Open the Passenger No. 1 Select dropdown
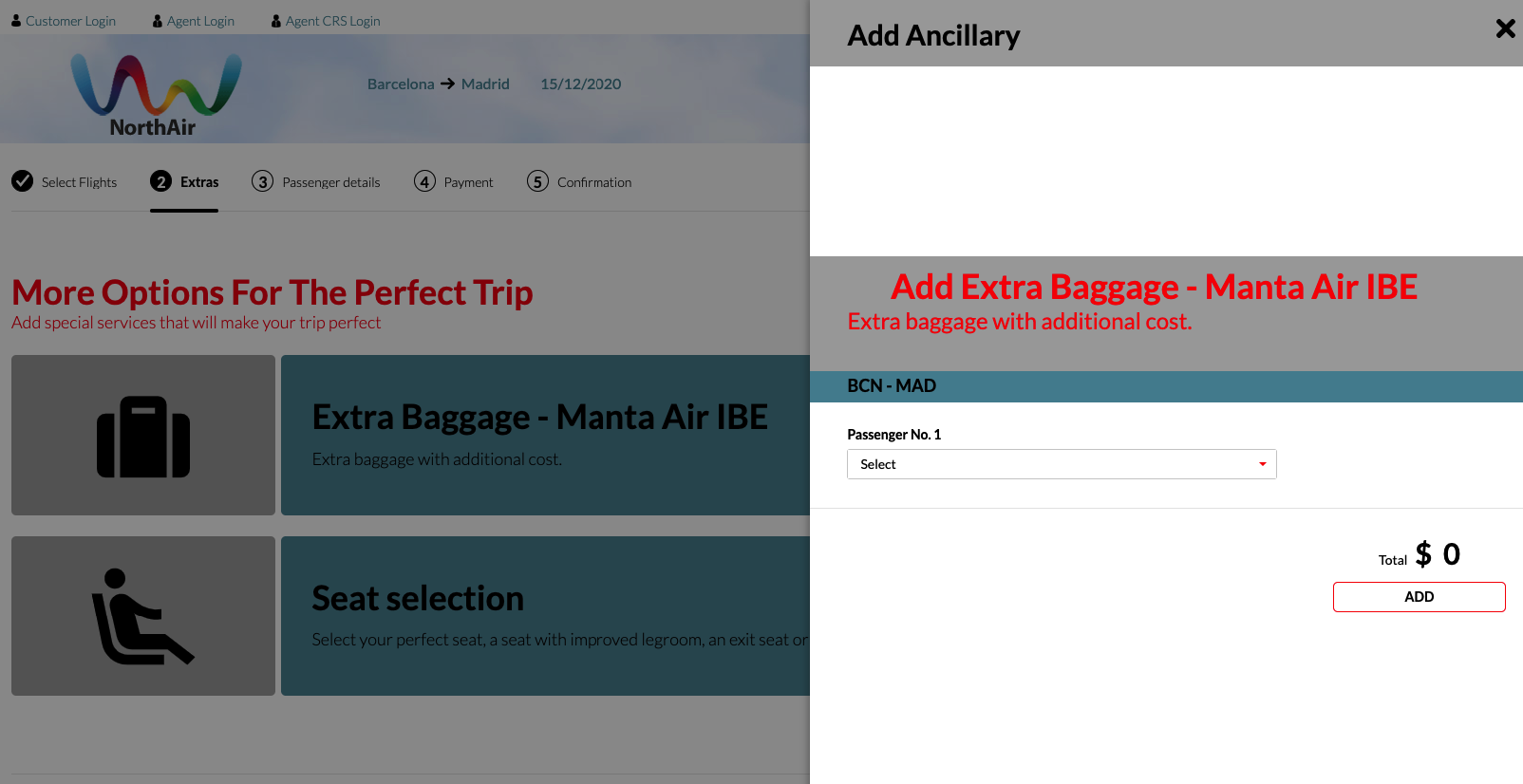The height and width of the screenshot is (784, 1523). click(1062, 464)
